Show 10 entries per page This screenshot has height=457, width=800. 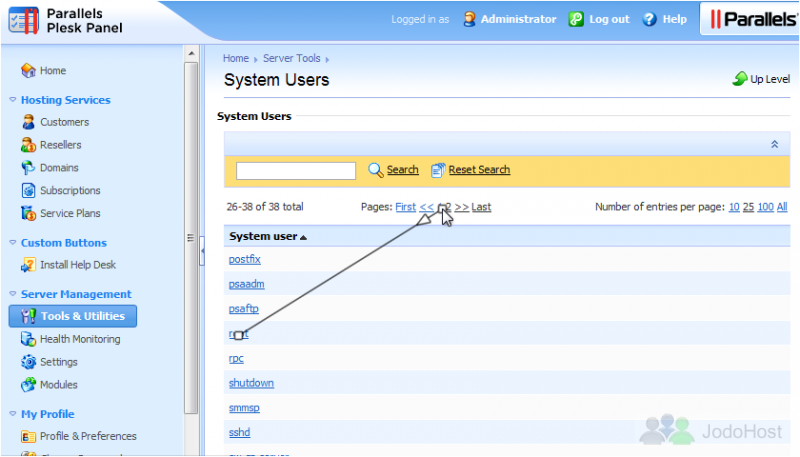pyautogui.click(x=734, y=207)
